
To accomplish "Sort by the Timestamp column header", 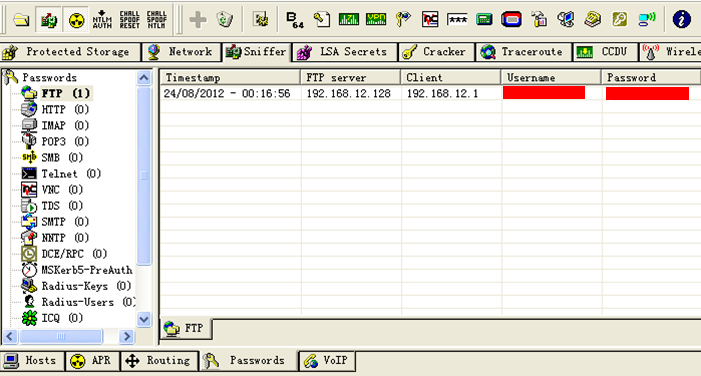I will point(230,77).
